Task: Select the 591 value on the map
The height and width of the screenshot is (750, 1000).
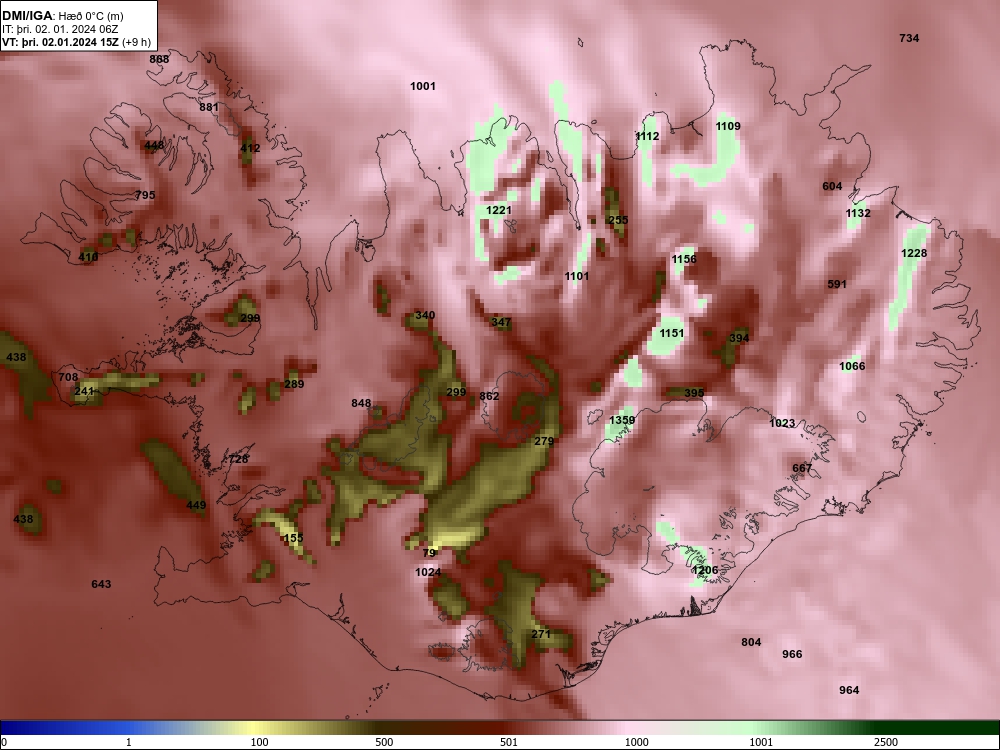Action: (x=837, y=284)
